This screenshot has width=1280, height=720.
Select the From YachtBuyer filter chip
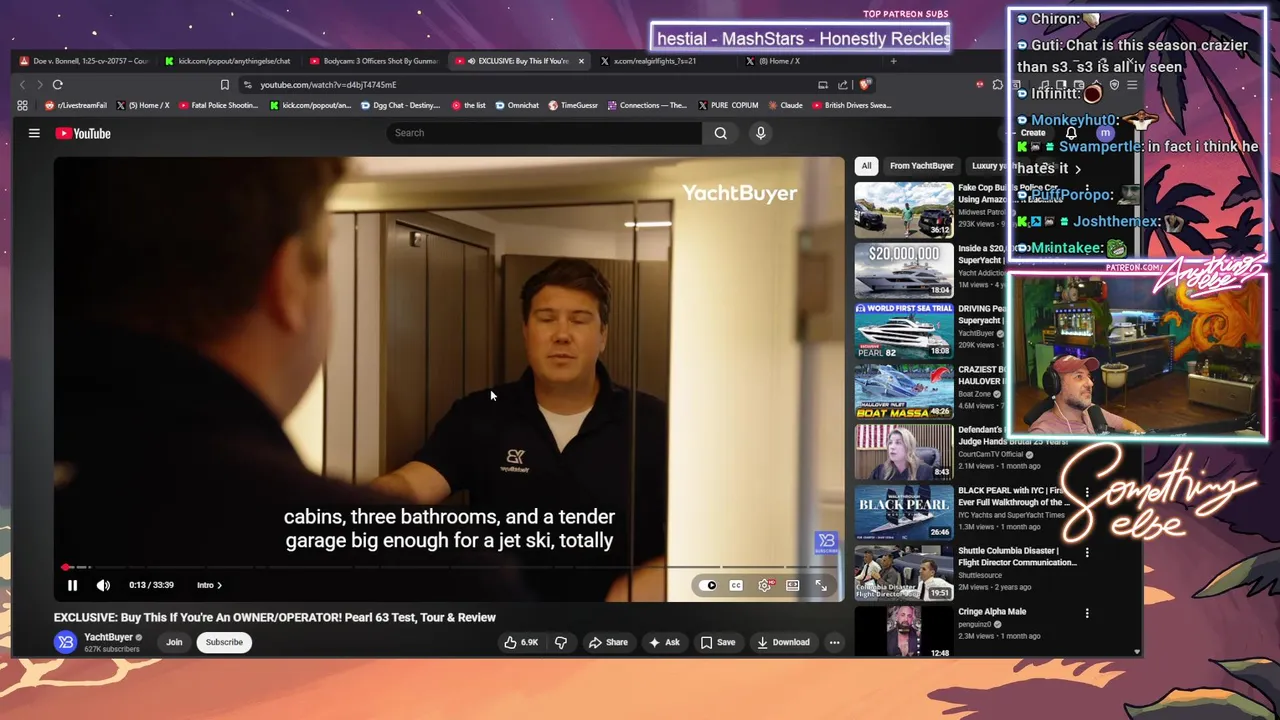(921, 166)
